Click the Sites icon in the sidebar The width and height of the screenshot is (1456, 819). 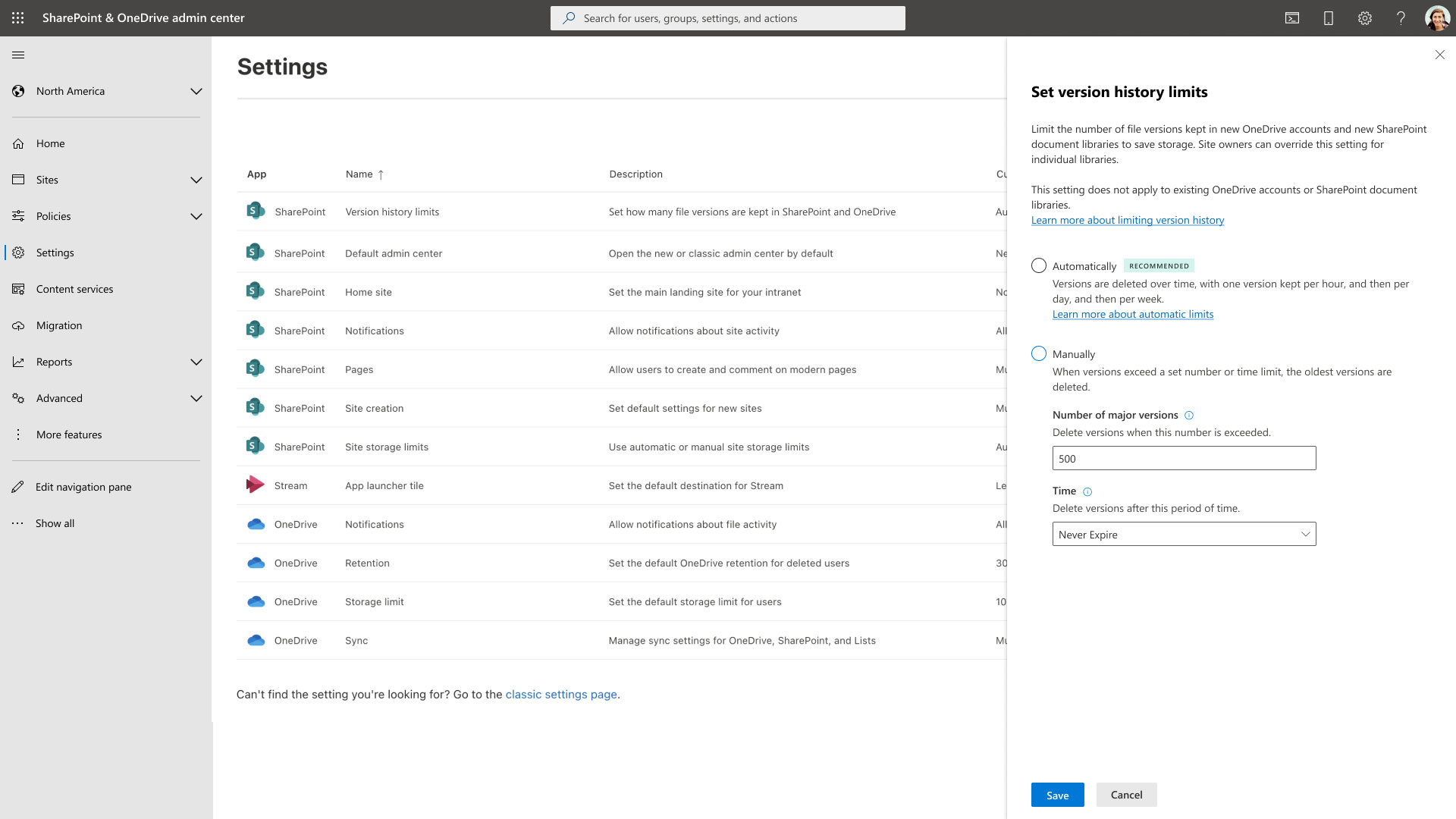(18, 180)
